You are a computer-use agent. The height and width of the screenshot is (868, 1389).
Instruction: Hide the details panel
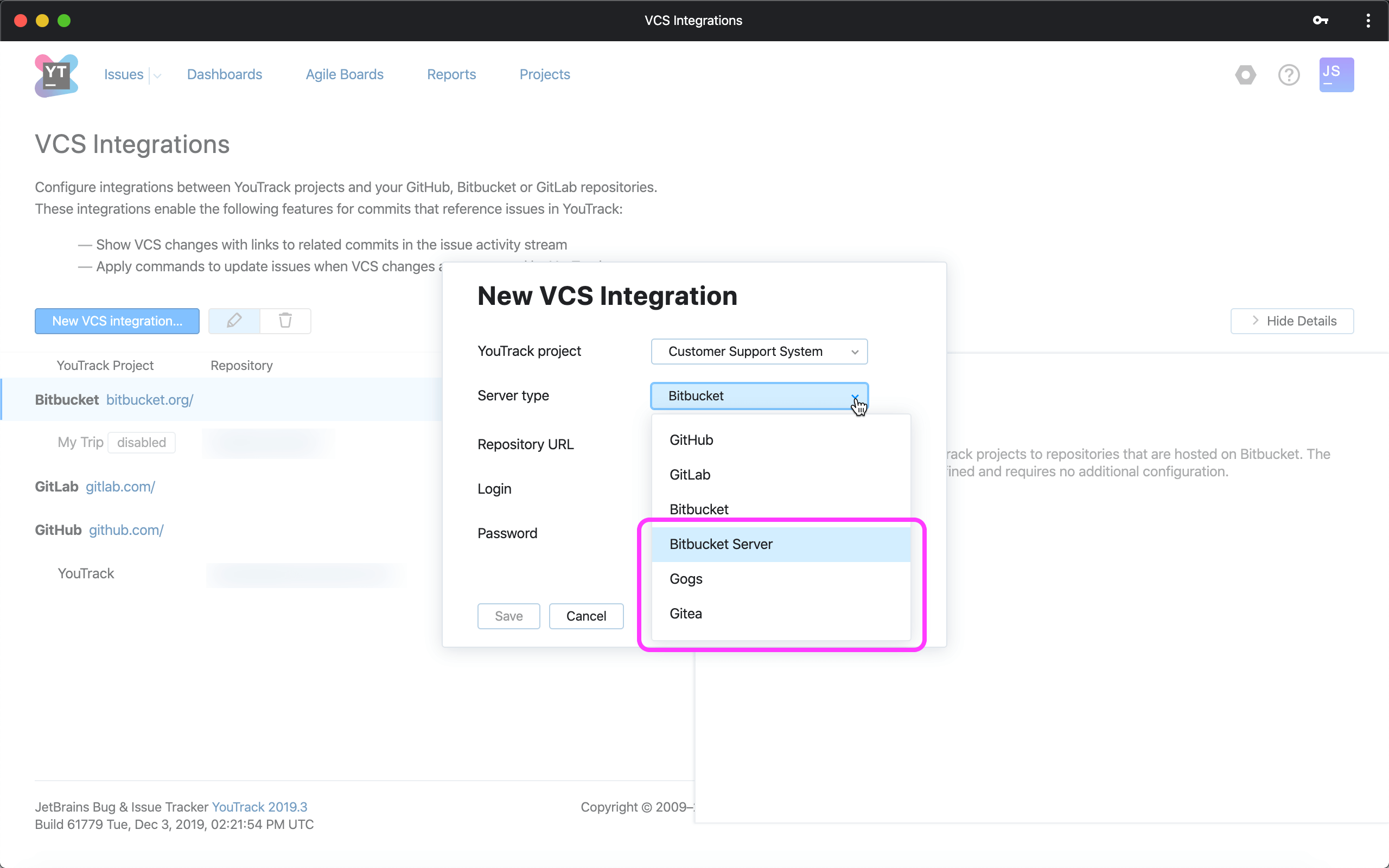click(1291, 321)
